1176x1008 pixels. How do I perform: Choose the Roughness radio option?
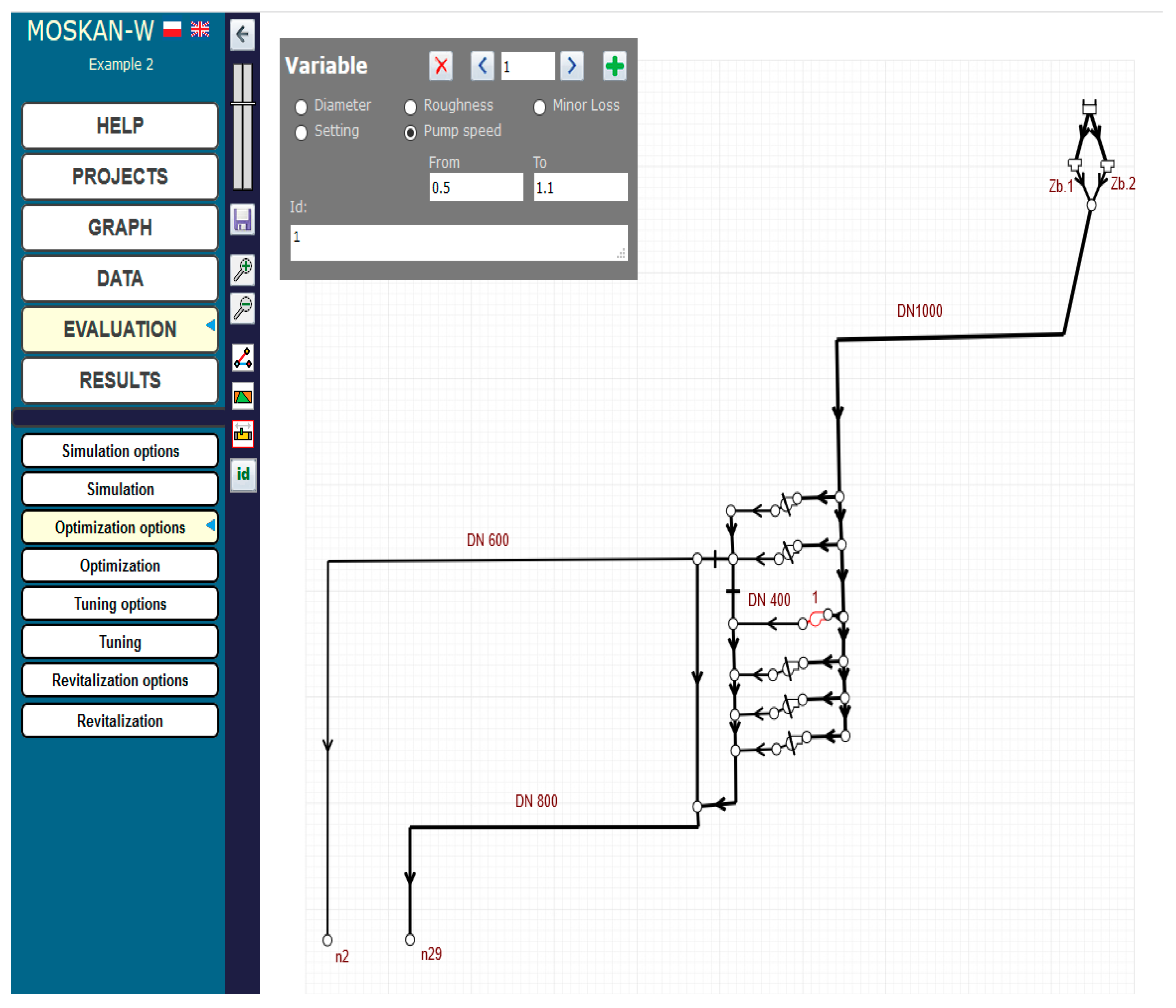[x=410, y=107]
